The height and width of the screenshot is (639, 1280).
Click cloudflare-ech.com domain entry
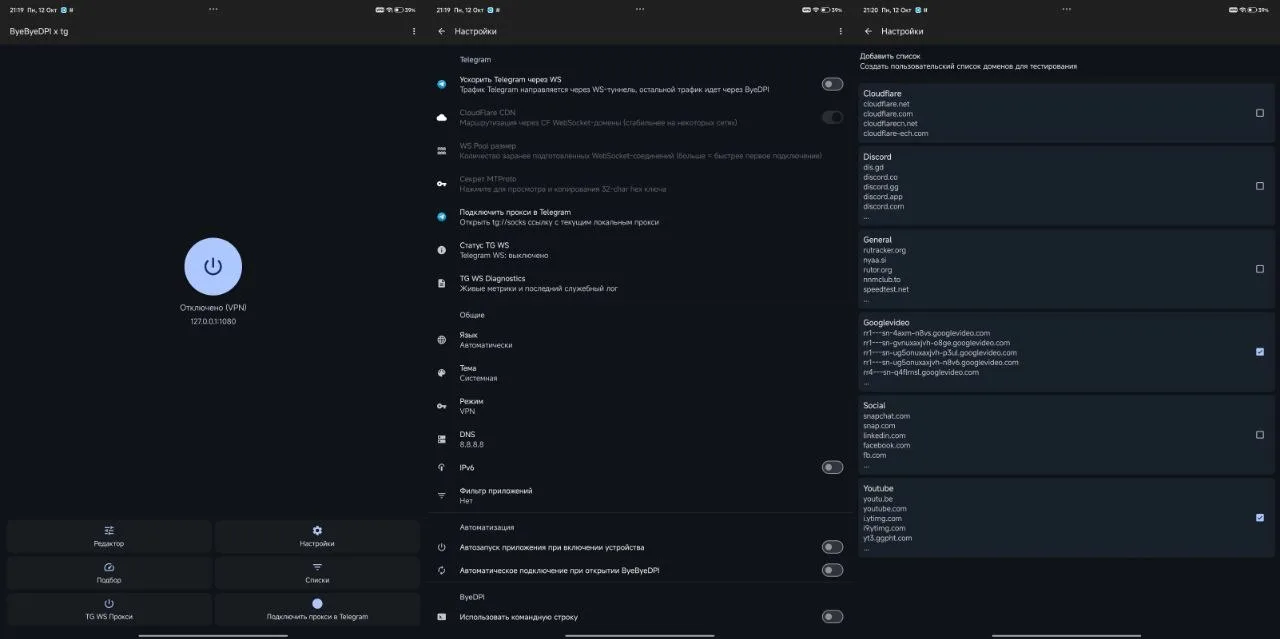895,133
